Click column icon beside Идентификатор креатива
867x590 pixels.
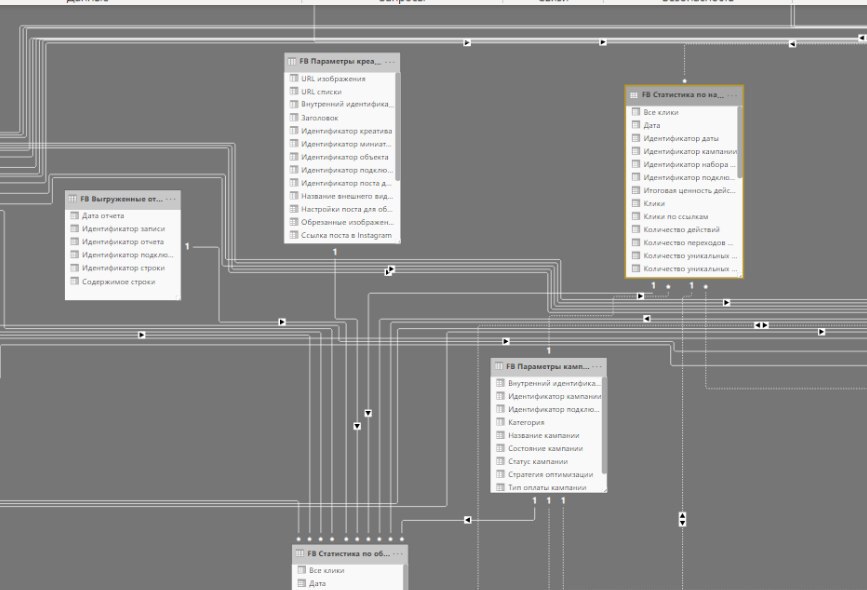point(294,130)
